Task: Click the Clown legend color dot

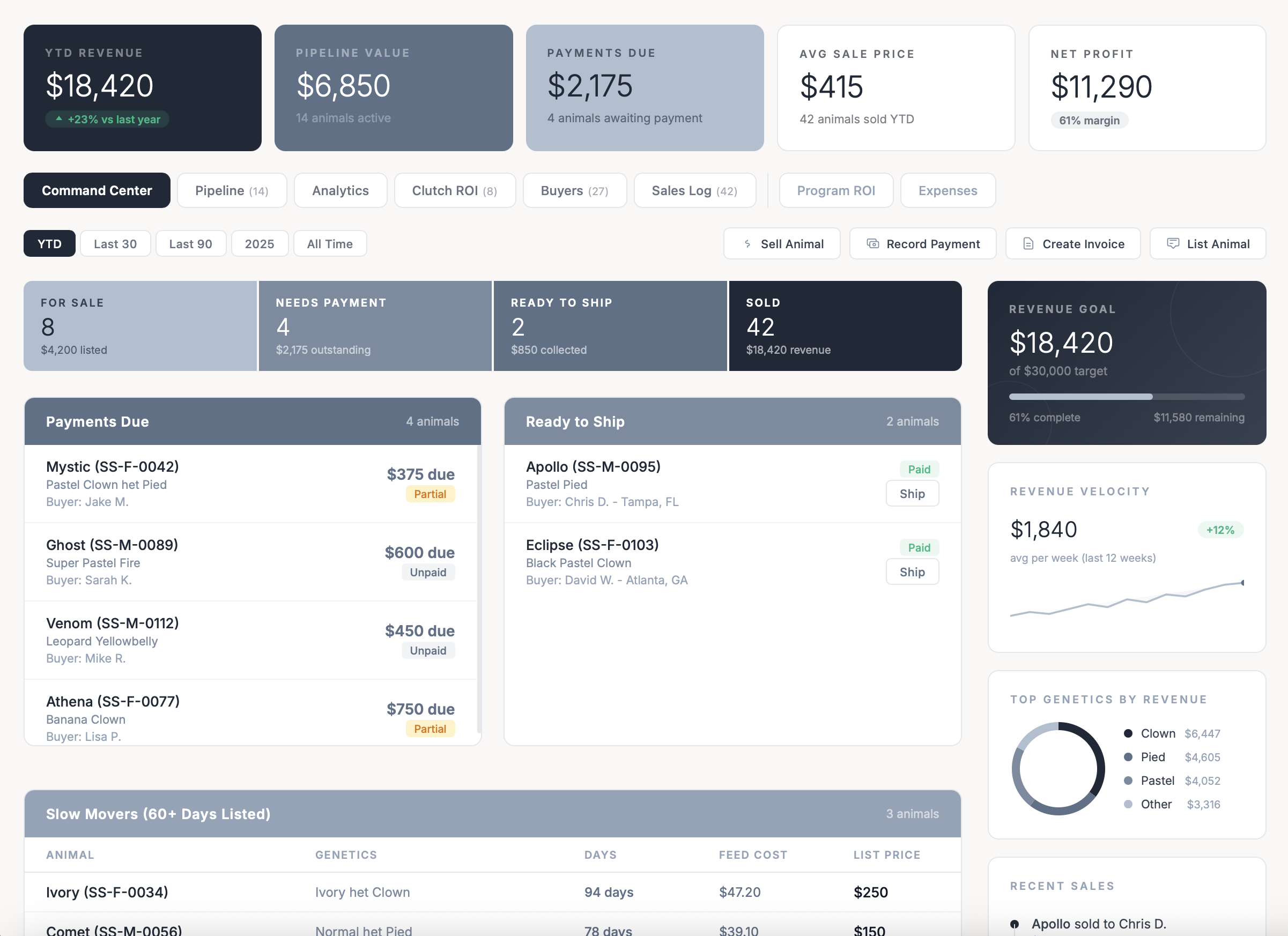Action: tap(1128, 733)
